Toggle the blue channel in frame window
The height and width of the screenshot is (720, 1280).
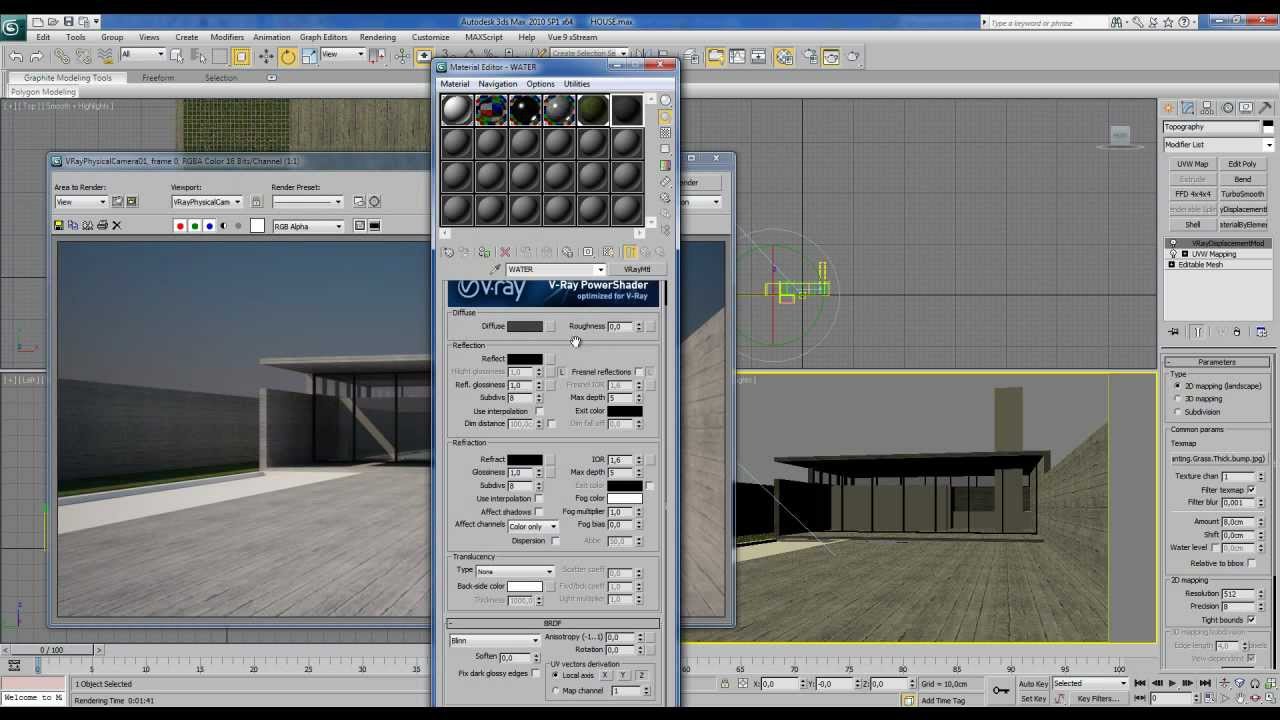point(209,226)
